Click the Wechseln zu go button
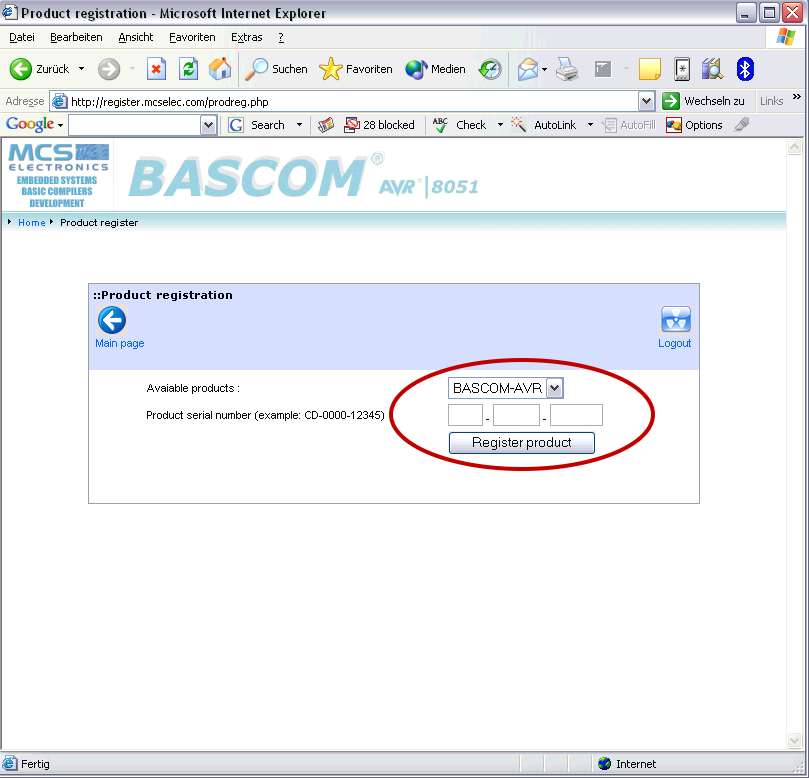The height and width of the screenshot is (778, 809). (703, 101)
